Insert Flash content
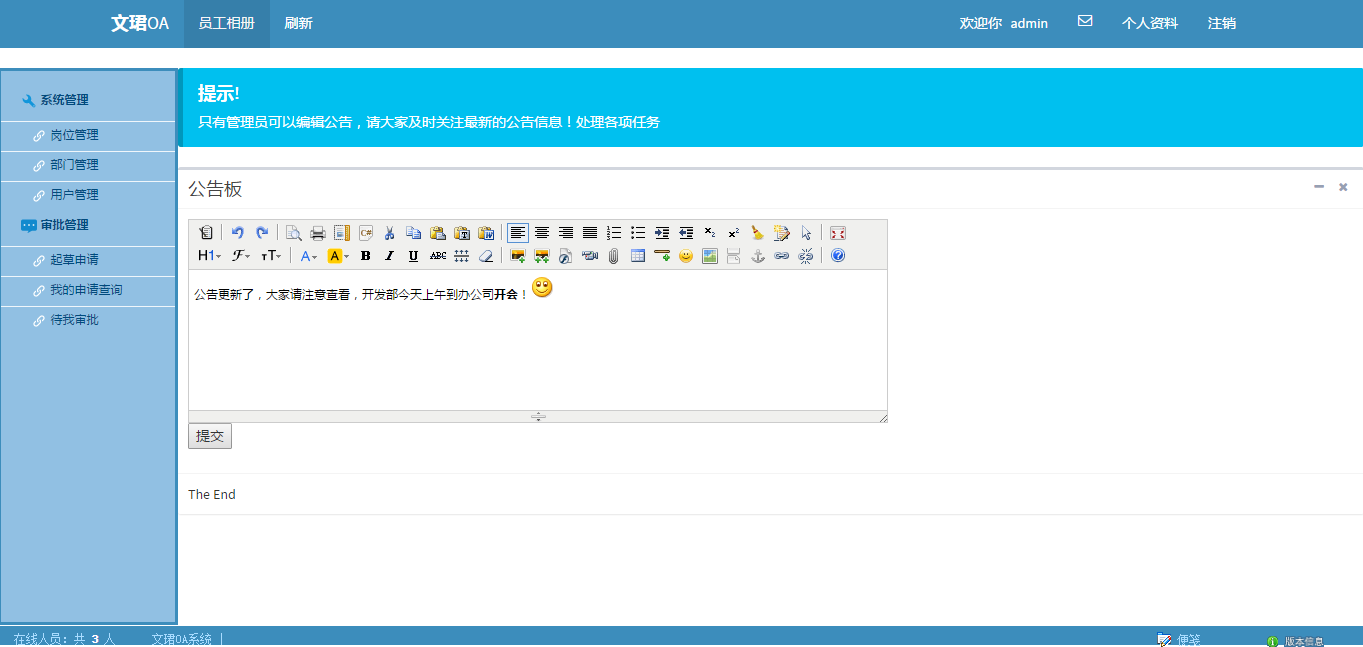Screen dimensions: 1363x647 click(566, 256)
